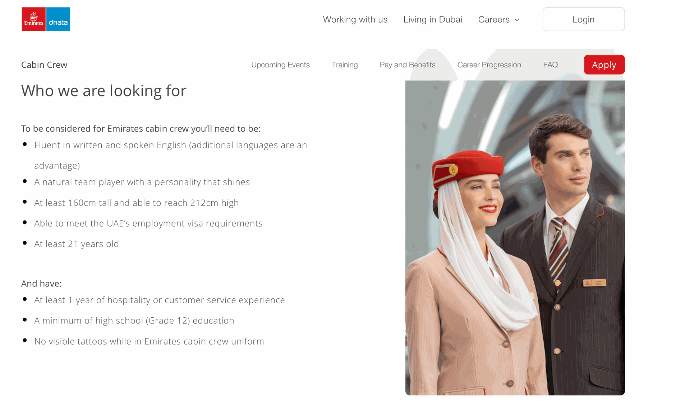The width and height of the screenshot is (690, 403).
Task: Expand the Careers dropdown chevron
Action: click(517, 20)
